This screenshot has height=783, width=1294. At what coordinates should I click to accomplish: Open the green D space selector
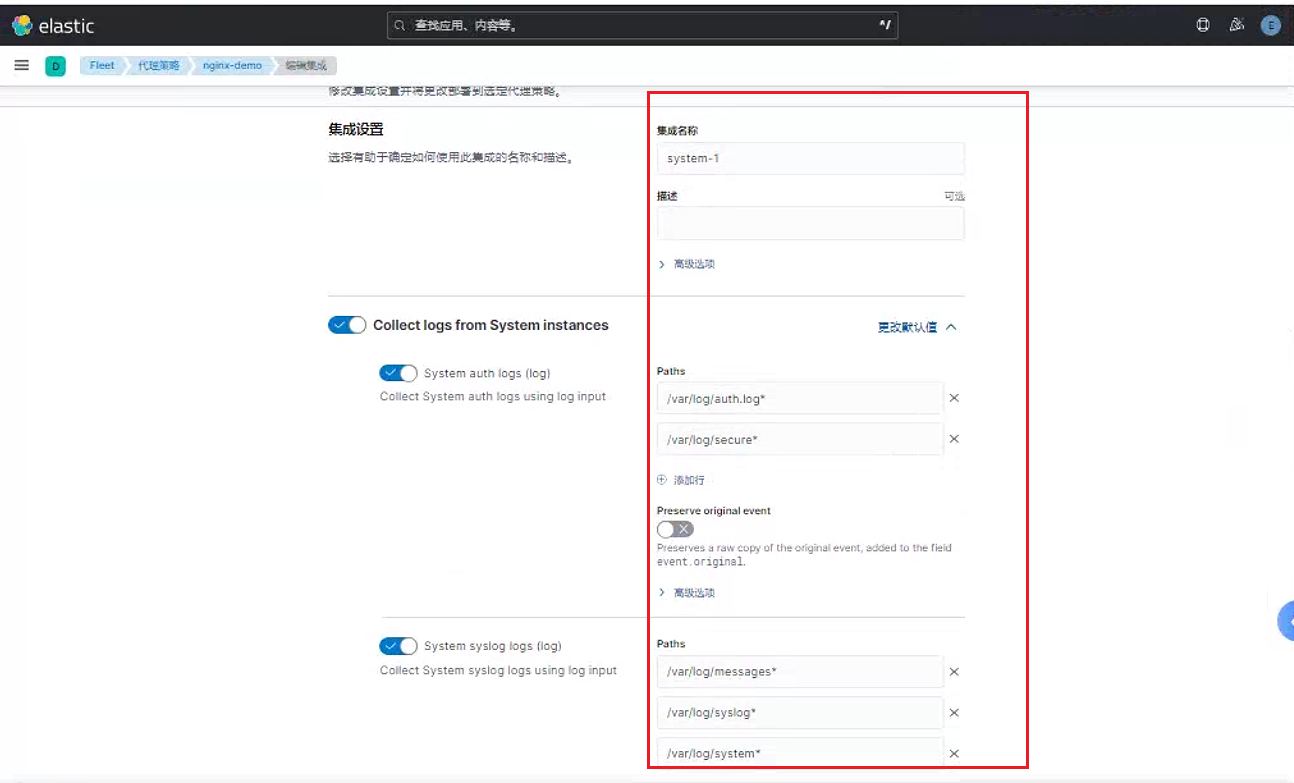coord(55,66)
